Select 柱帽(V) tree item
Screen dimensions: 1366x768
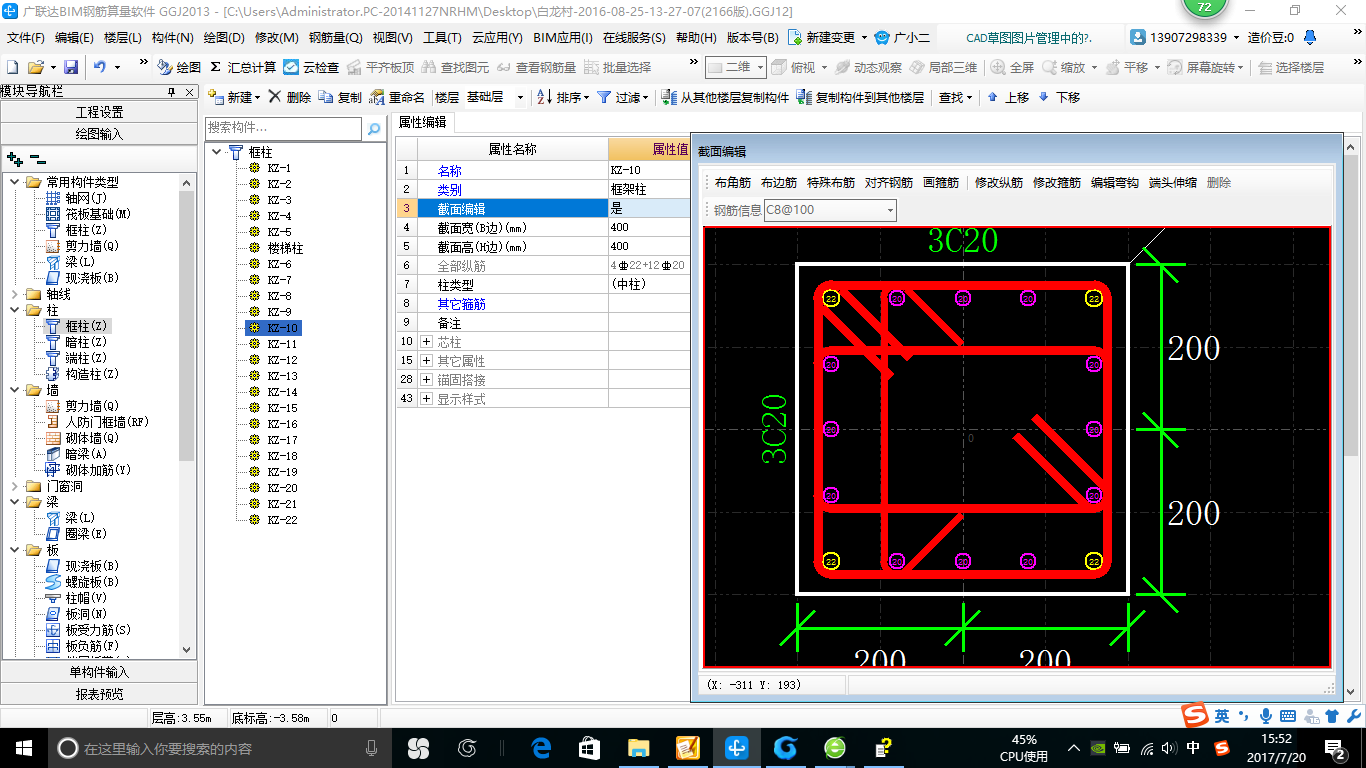(x=78, y=598)
